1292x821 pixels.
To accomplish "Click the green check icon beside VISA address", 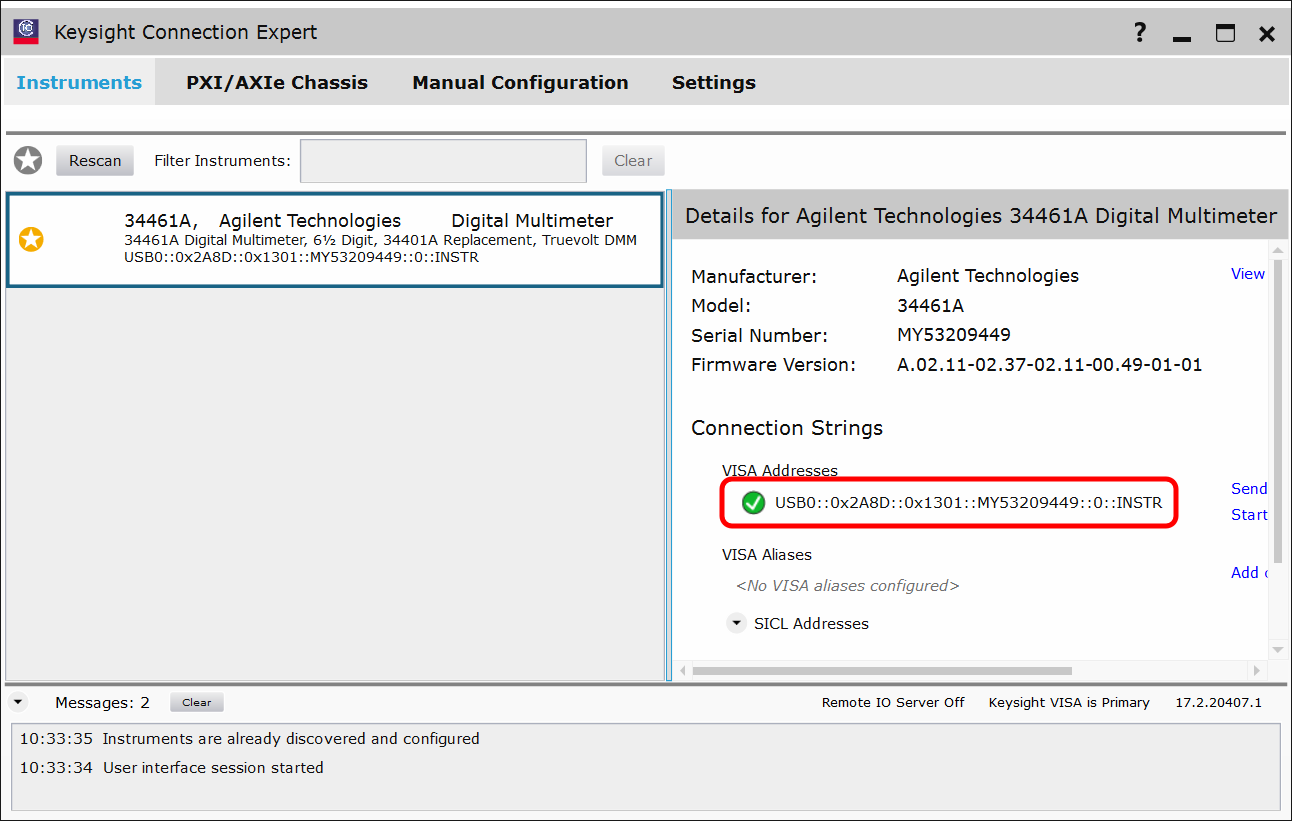I will [753, 503].
